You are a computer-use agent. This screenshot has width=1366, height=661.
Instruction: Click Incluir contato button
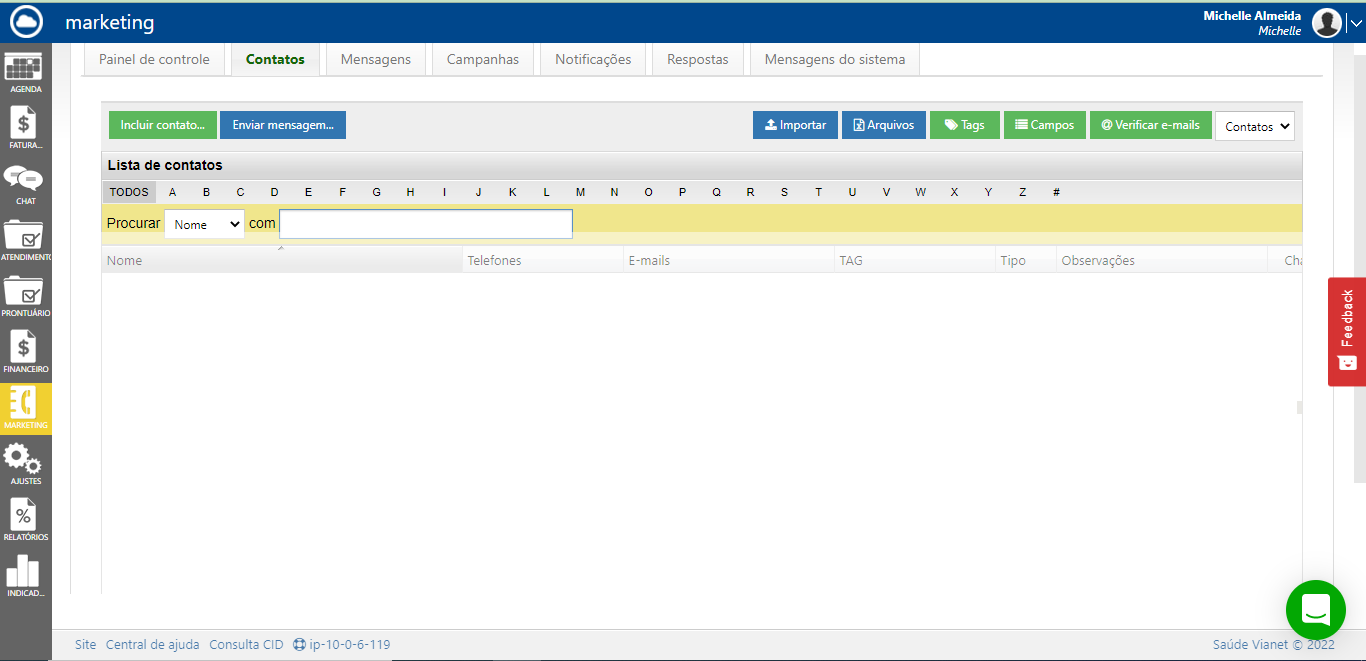pyautogui.click(x=162, y=125)
